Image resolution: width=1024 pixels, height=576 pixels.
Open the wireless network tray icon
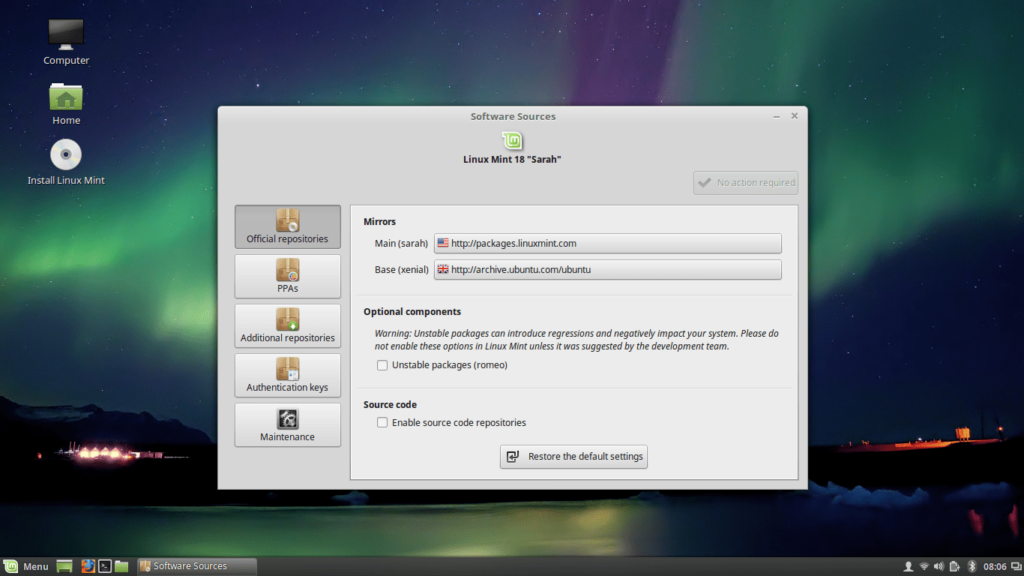tap(924, 566)
